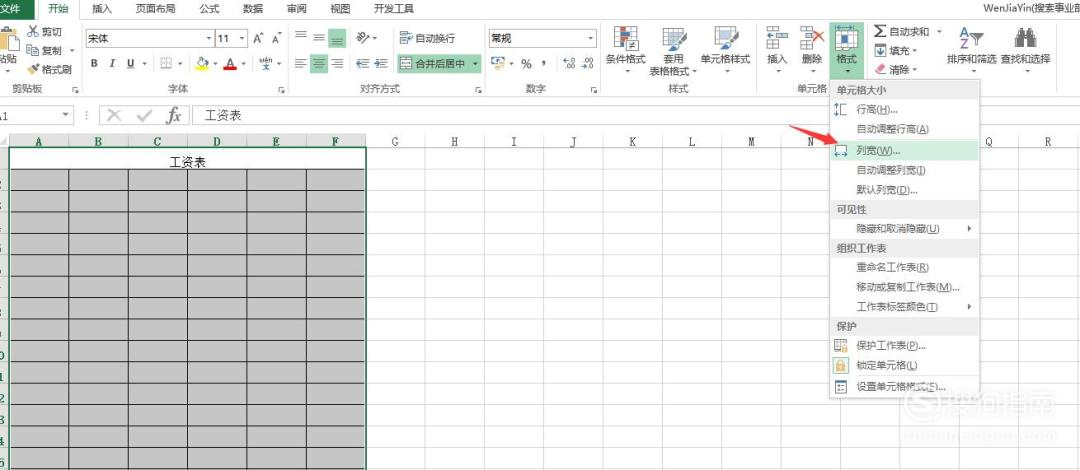Open the number format dropdown 常规
The height and width of the screenshot is (470, 1080).
tap(591, 39)
